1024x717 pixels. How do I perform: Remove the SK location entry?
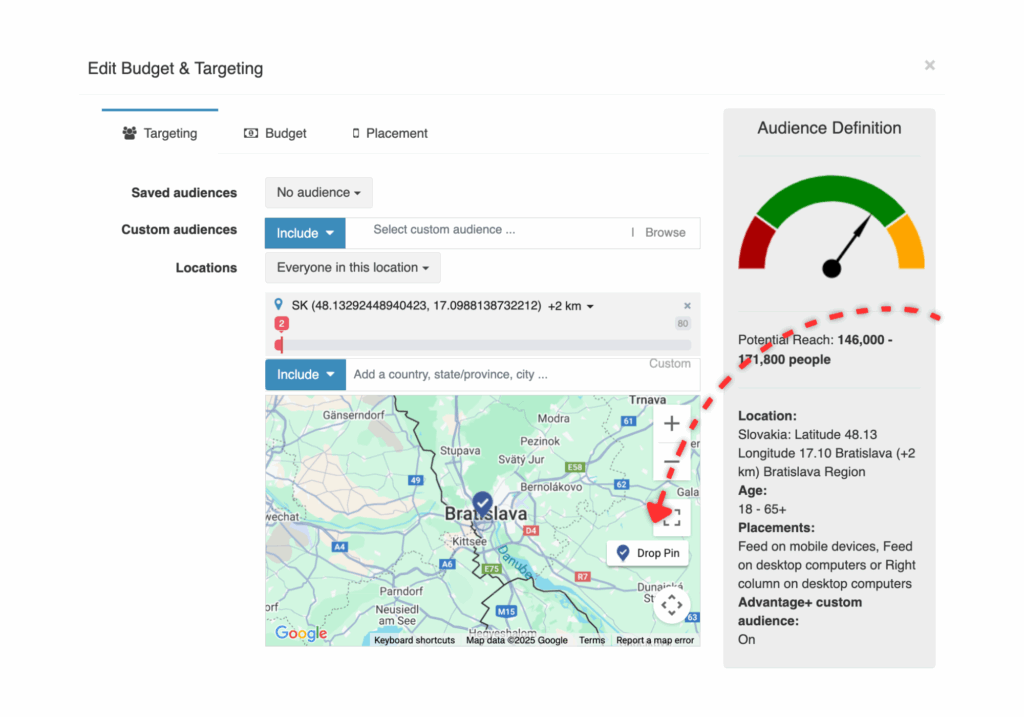click(x=687, y=306)
